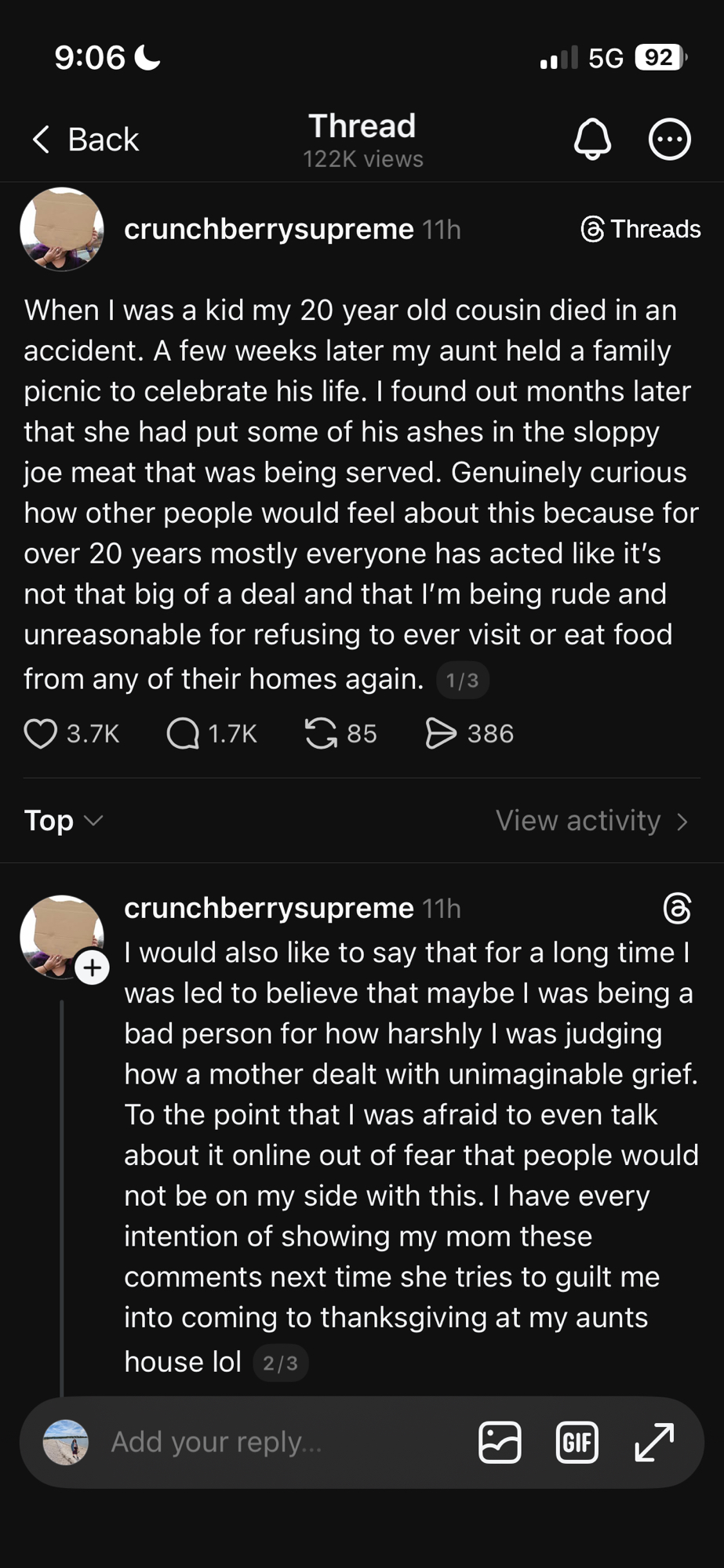Repost the thread using repost icon
The image size is (724, 1568).
coord(321,734)
